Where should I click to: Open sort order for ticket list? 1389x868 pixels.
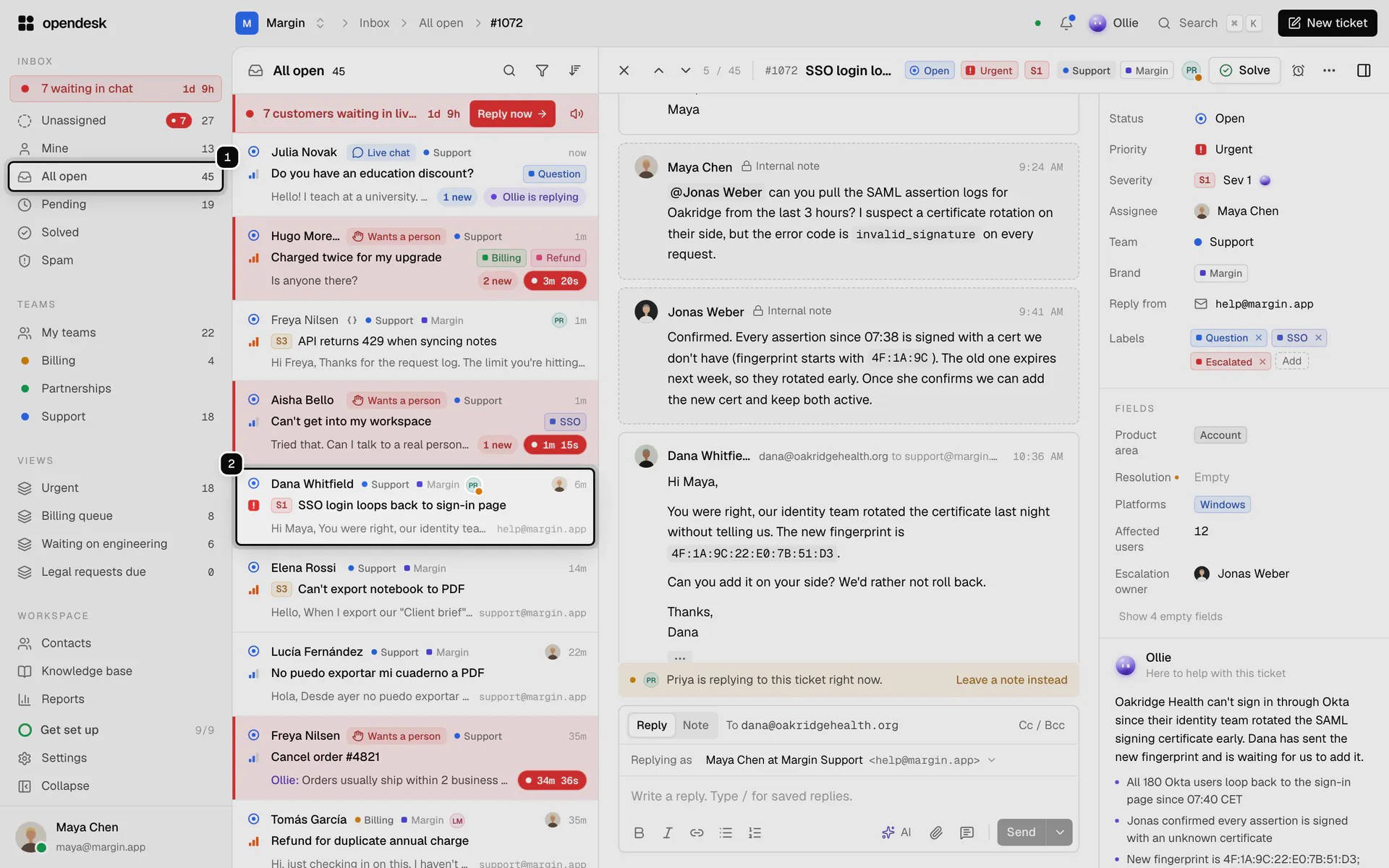(x=574, y=71)
